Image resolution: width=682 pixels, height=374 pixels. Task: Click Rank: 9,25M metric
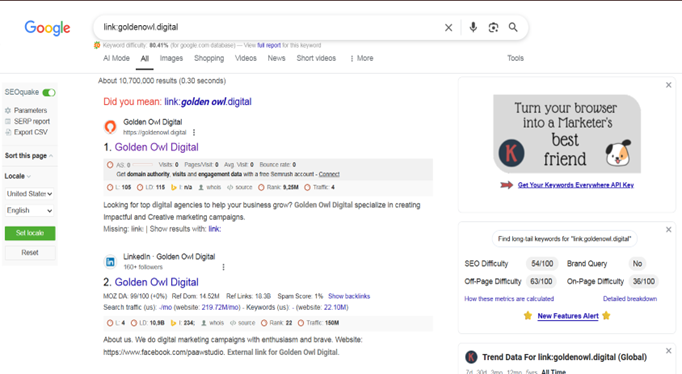coord(278,187)
